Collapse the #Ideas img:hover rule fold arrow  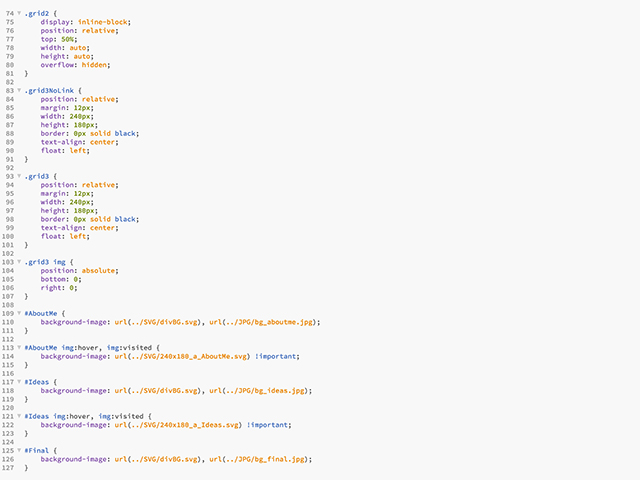click(x=19, y=416)
